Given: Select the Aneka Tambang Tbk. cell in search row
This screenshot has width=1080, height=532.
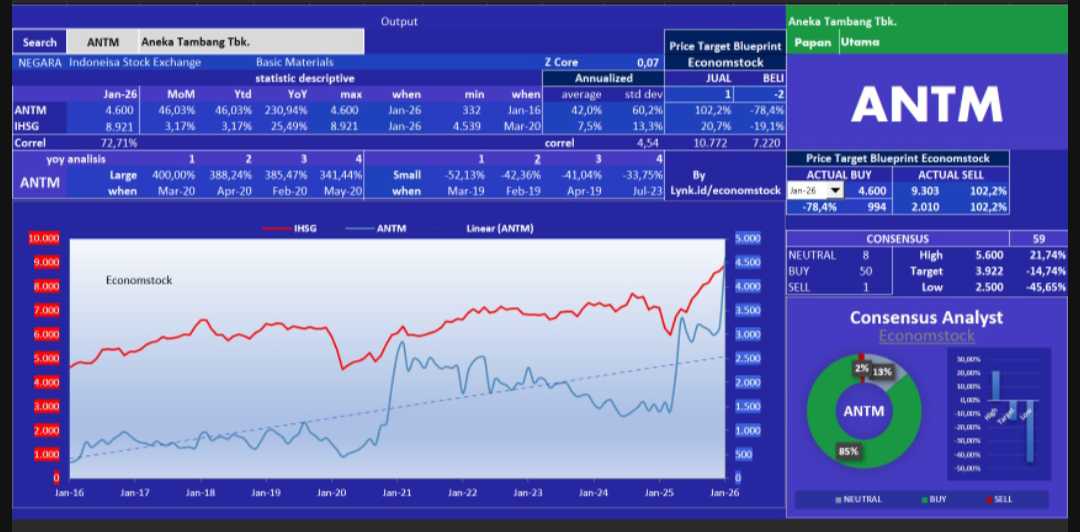Looking at the screenshot, I should pos(251,42).
